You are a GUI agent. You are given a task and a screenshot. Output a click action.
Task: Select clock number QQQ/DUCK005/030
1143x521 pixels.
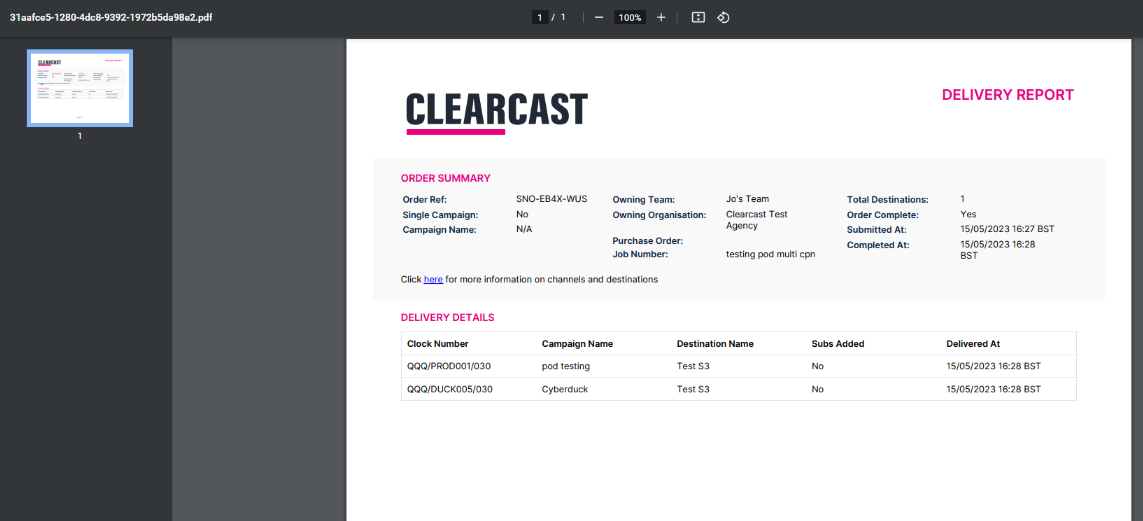tap(450, 389)
